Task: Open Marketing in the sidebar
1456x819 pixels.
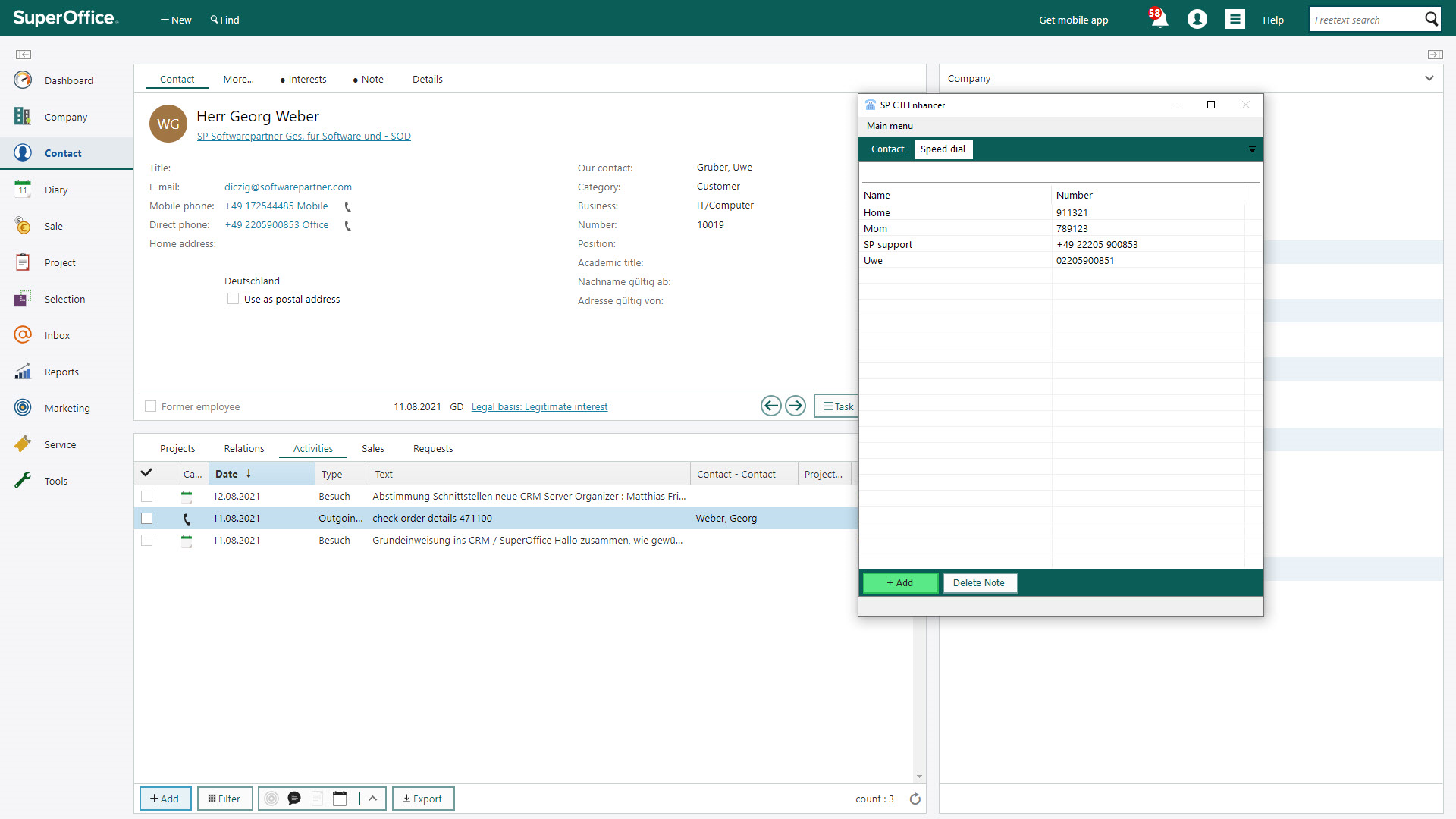Action: (67, 408)
